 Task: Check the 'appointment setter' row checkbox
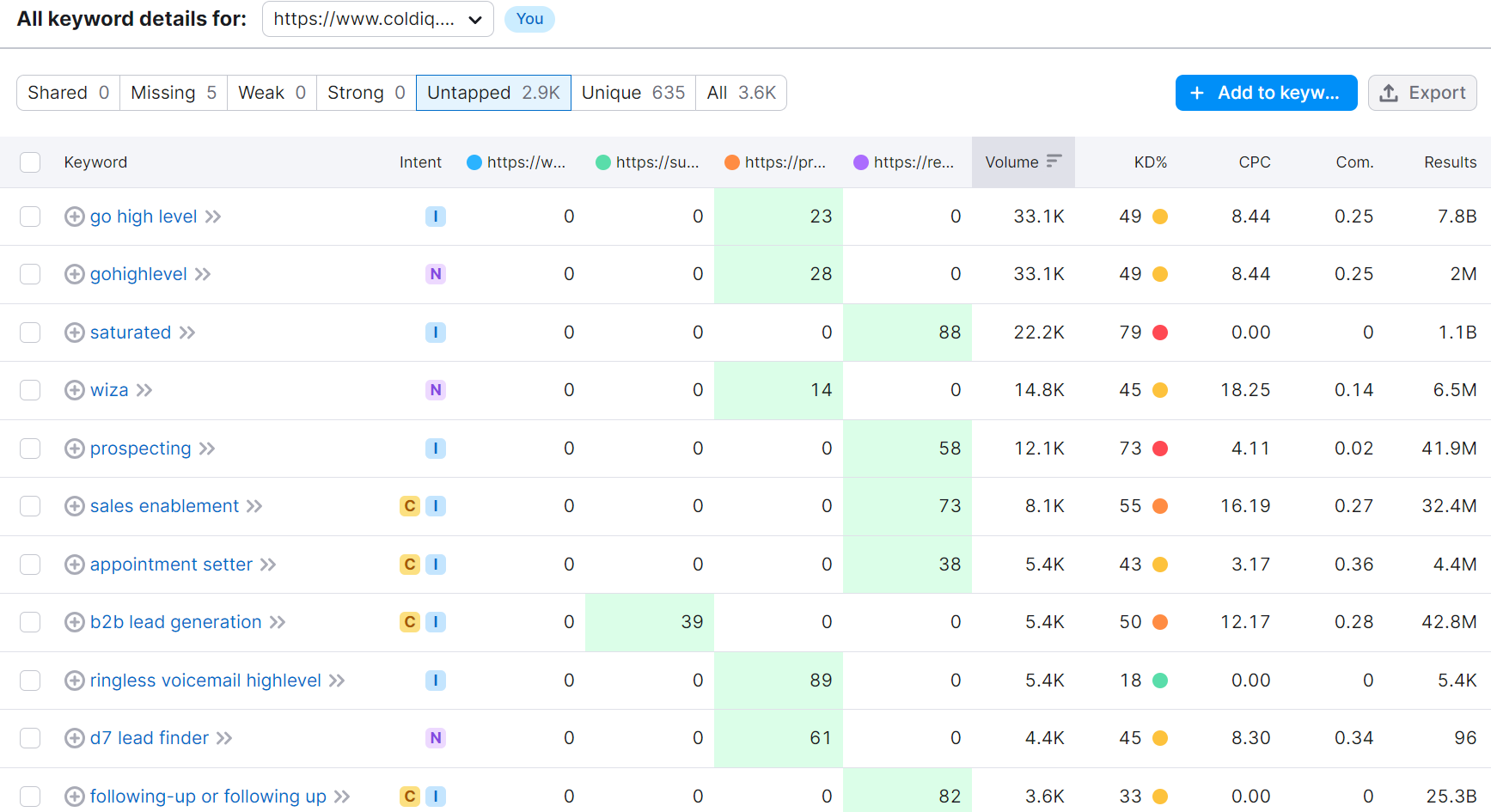pos(30,565)
